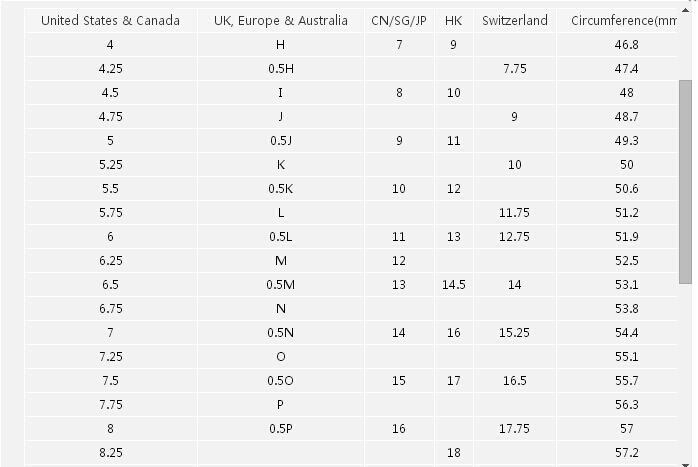Click the 55.7 circumference cell
The height and width of the screenshot is (467, 698).
(x=627, y=381)
